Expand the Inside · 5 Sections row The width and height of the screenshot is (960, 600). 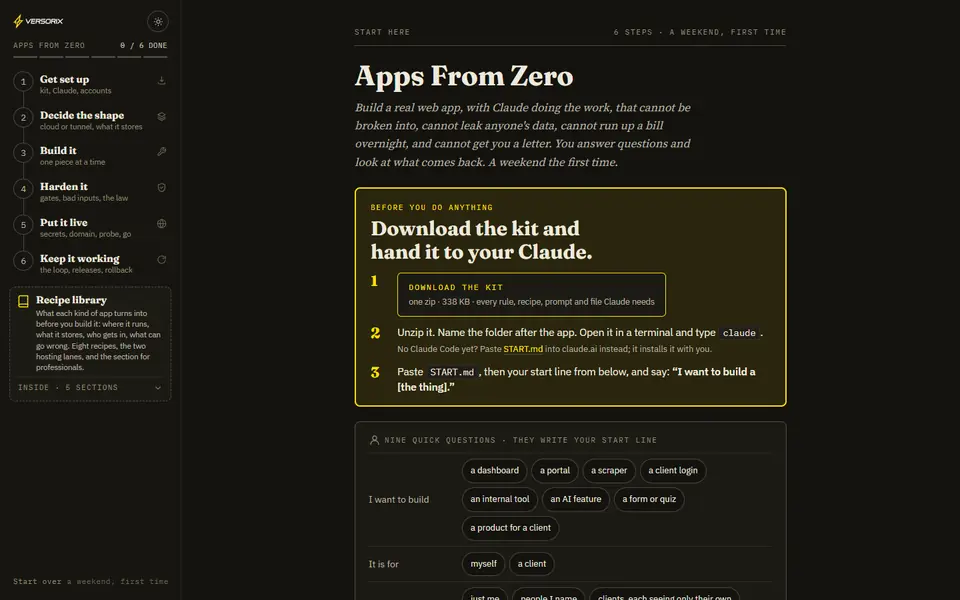[x=90, y=388]
